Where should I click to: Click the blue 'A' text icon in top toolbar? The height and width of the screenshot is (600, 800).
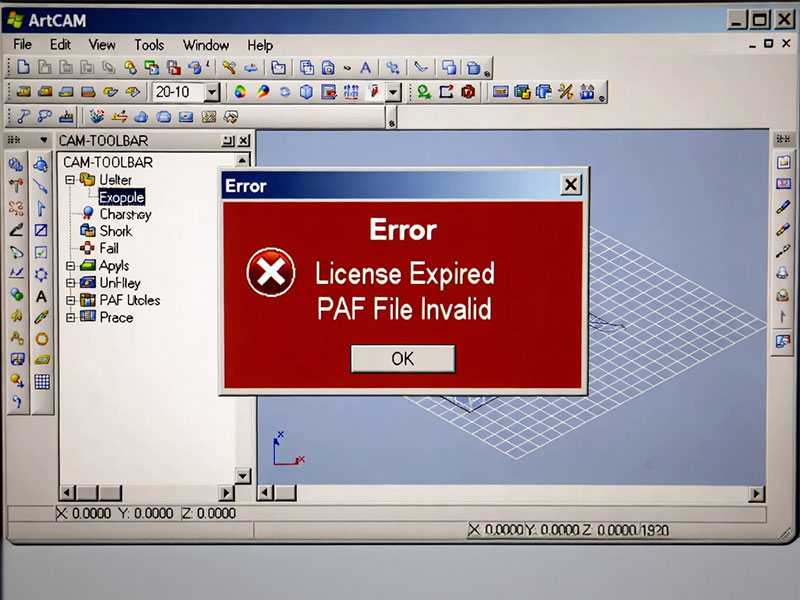click(x=366, y=68)
